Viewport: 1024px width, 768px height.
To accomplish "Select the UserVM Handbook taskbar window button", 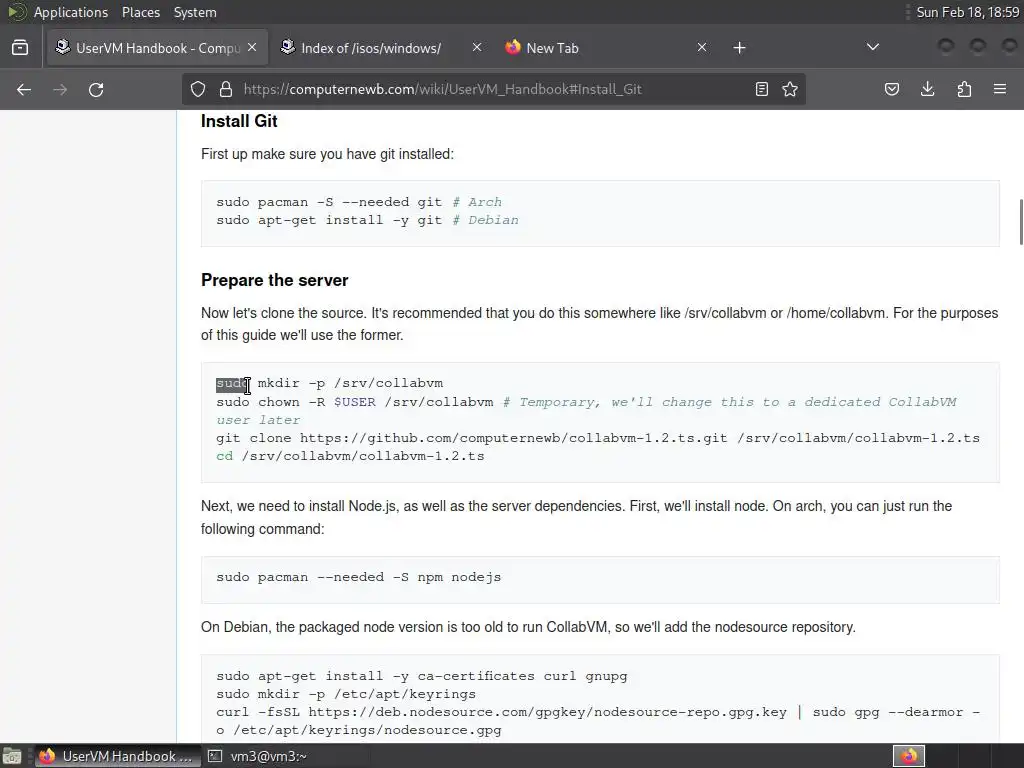I will click(x=118, y=756).
